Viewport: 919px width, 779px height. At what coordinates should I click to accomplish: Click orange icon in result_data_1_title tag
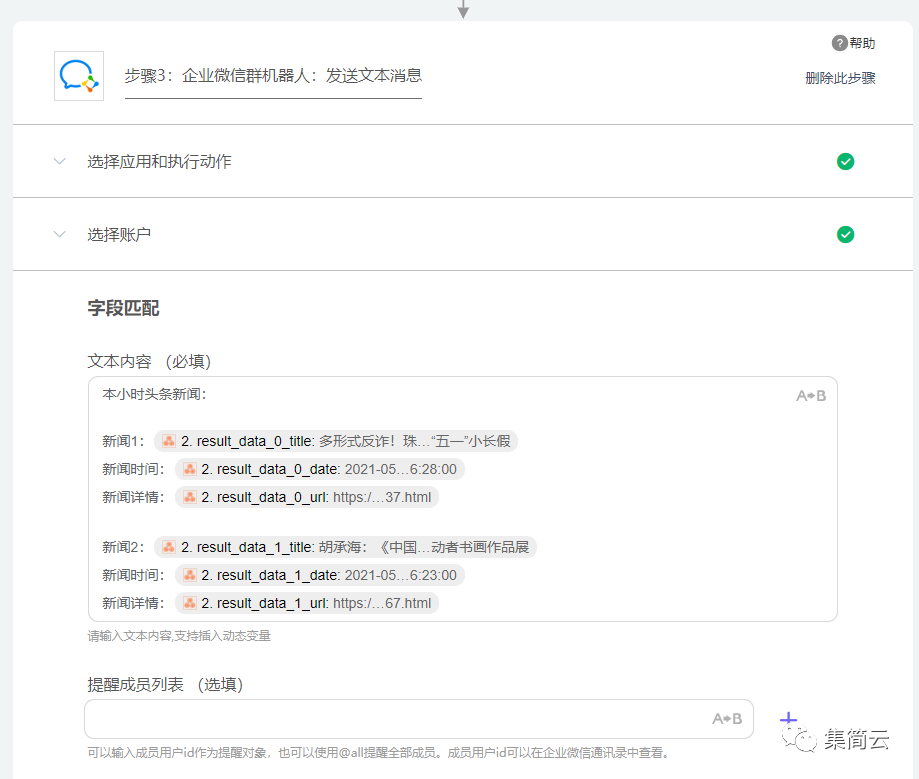pyautogui.click(x=169, y=547)
